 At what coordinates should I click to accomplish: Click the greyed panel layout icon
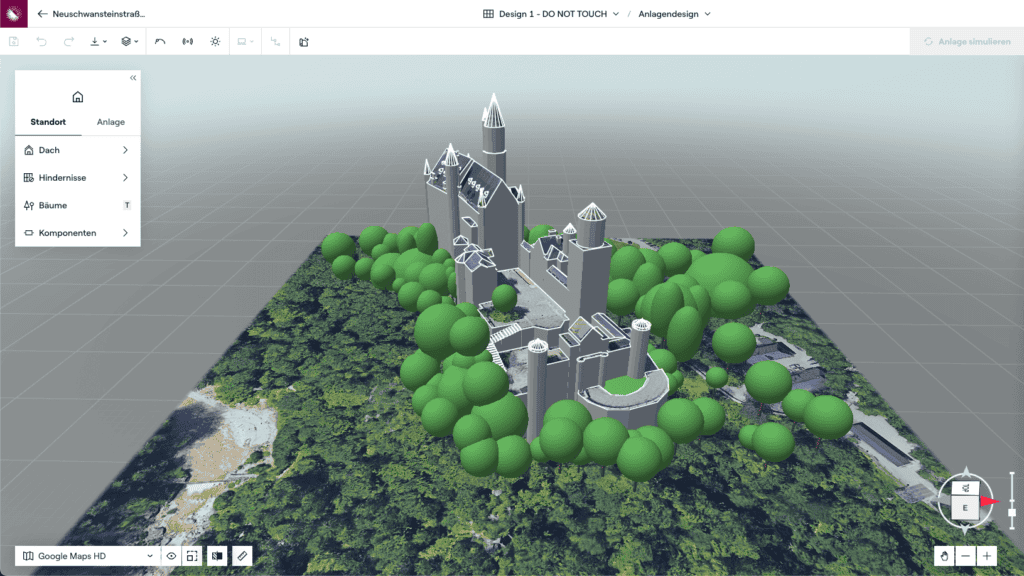click(x=242, y=42)
